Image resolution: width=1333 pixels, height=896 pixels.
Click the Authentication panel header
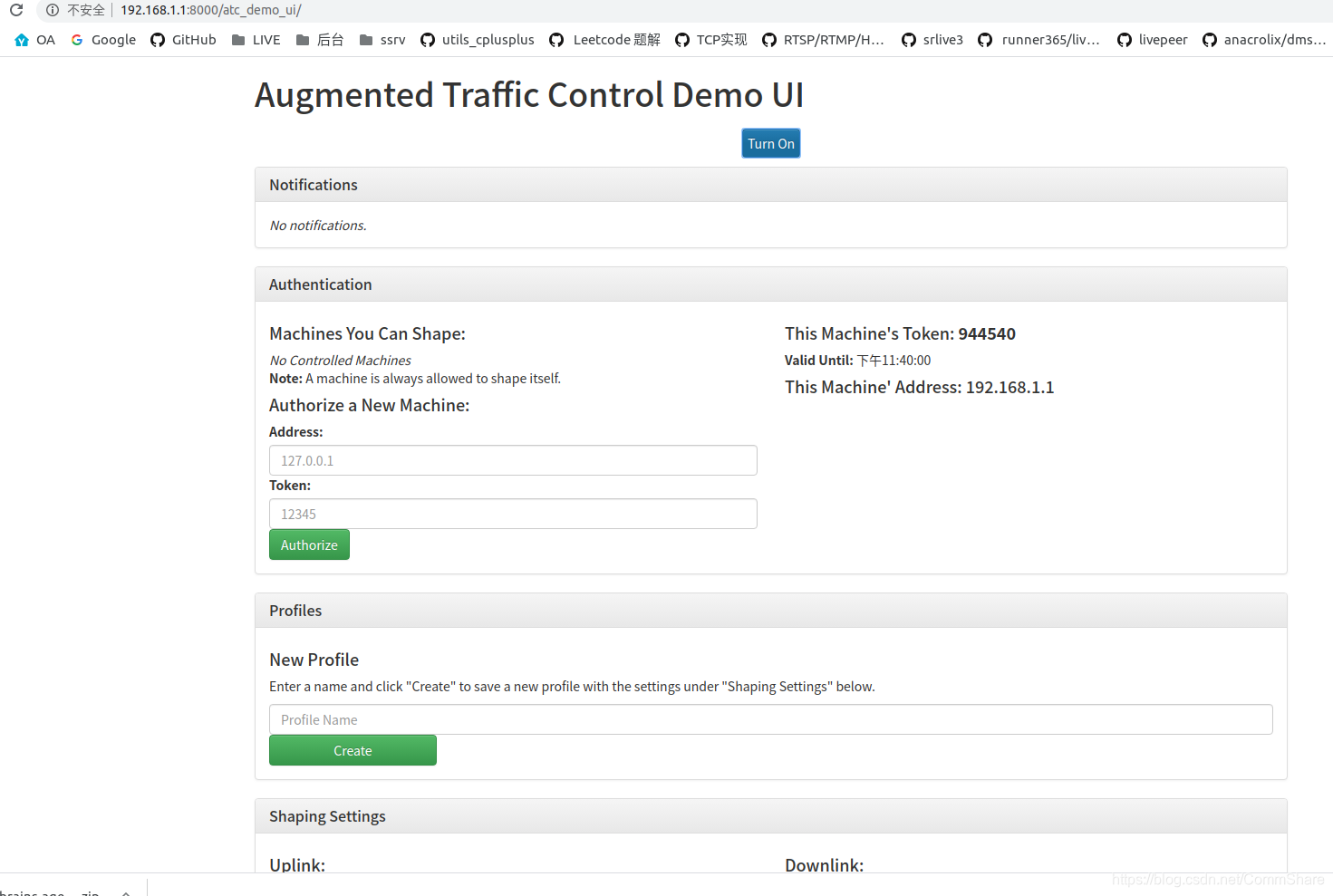[771, 284]
